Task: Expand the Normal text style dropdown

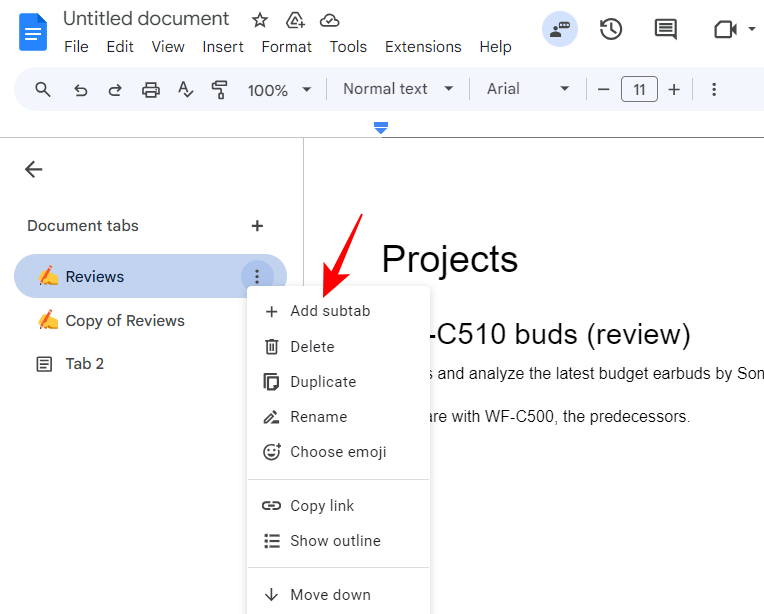Action: click(x=398, y=89)
